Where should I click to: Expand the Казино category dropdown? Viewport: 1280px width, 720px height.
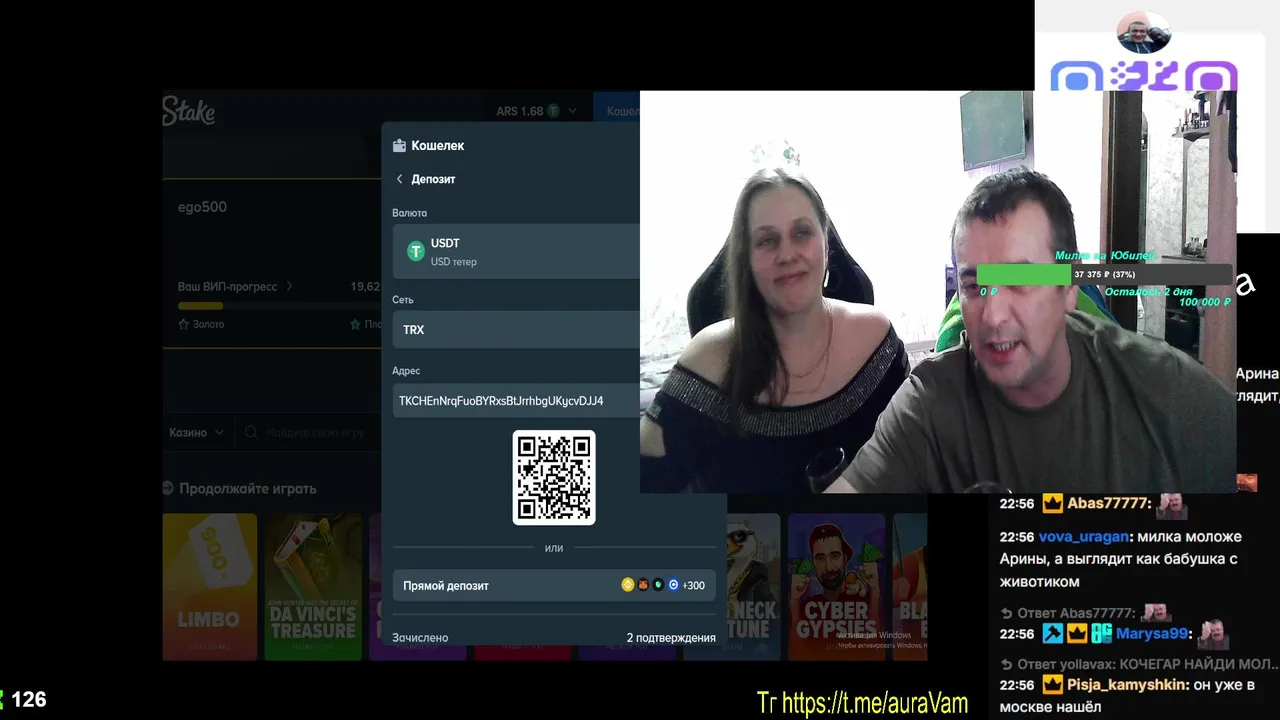click(196, 432)
